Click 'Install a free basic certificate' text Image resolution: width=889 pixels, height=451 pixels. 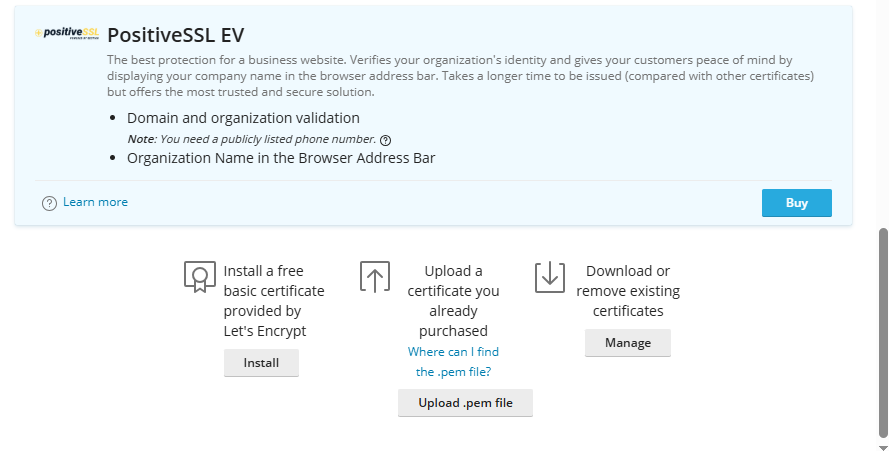coord(274,301)
